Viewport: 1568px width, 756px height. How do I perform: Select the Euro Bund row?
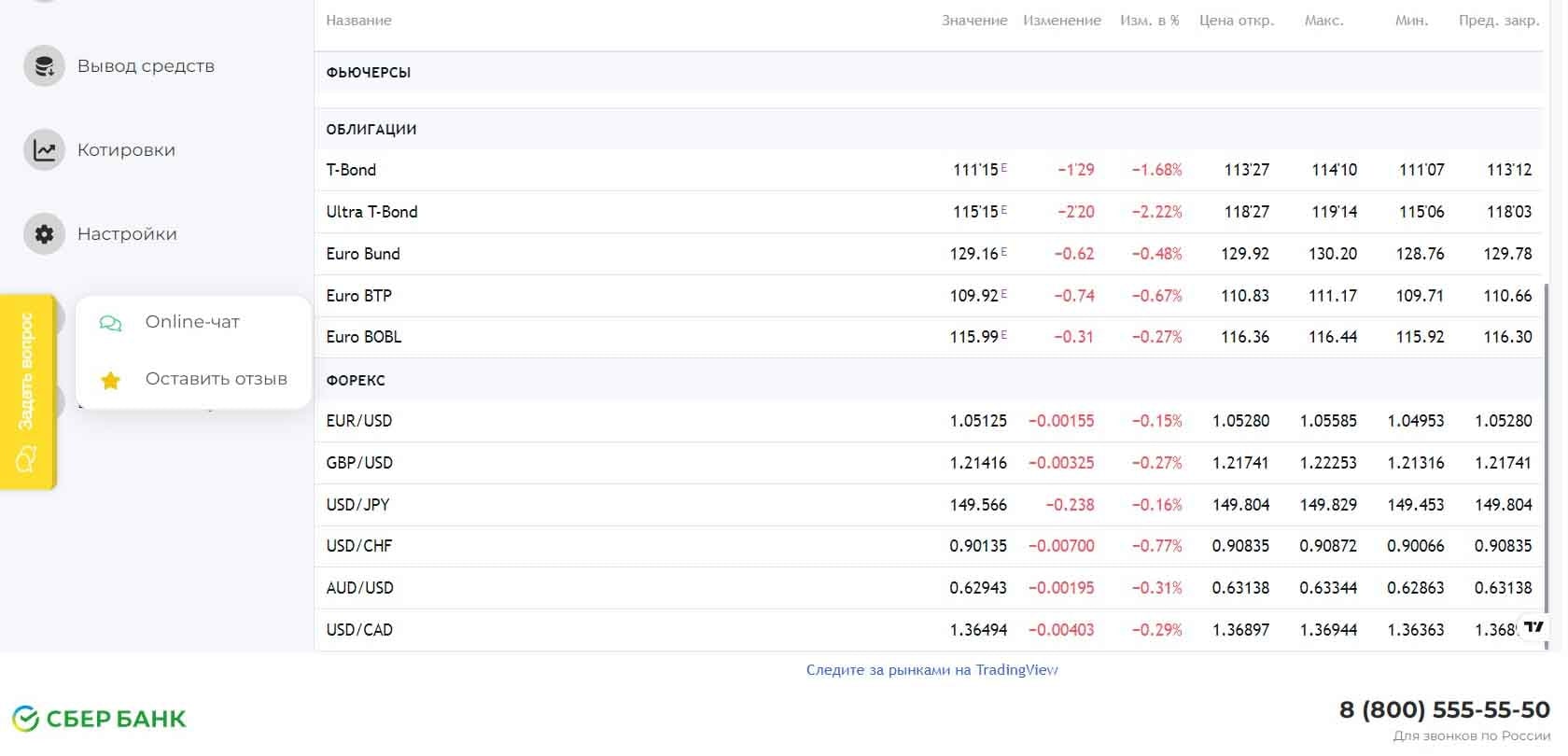(x=928, y=254)
